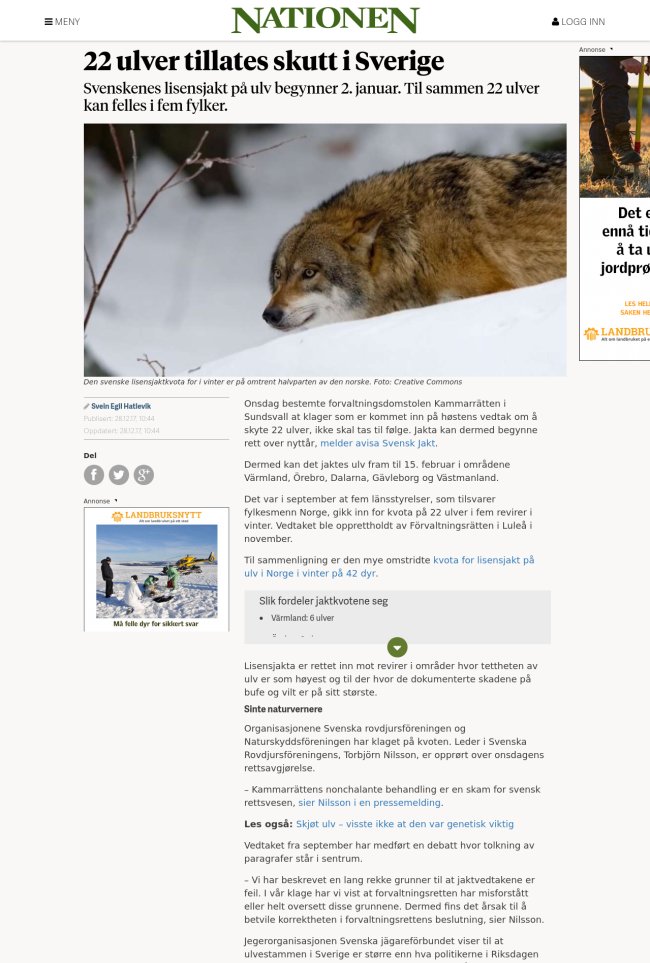Screen dimensions: 650x963
Task: Click the wolf article photo
Action: tap(325, 250)
